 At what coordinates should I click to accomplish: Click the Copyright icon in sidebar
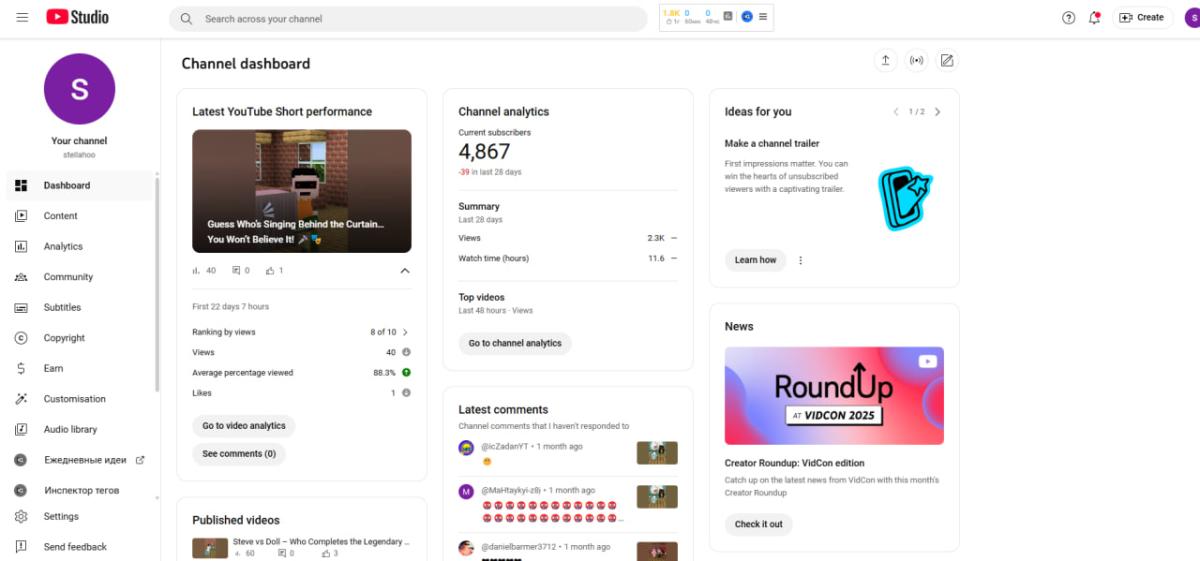point(21,338)
